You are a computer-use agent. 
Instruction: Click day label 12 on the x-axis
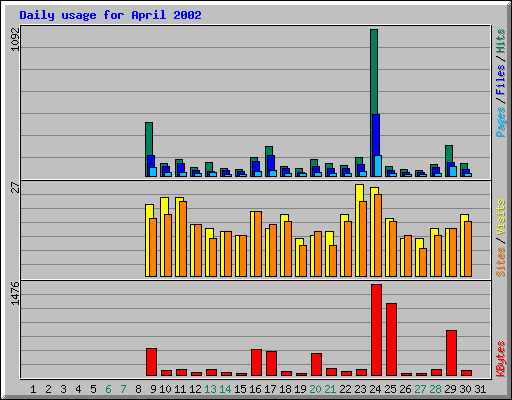[195, 389]
